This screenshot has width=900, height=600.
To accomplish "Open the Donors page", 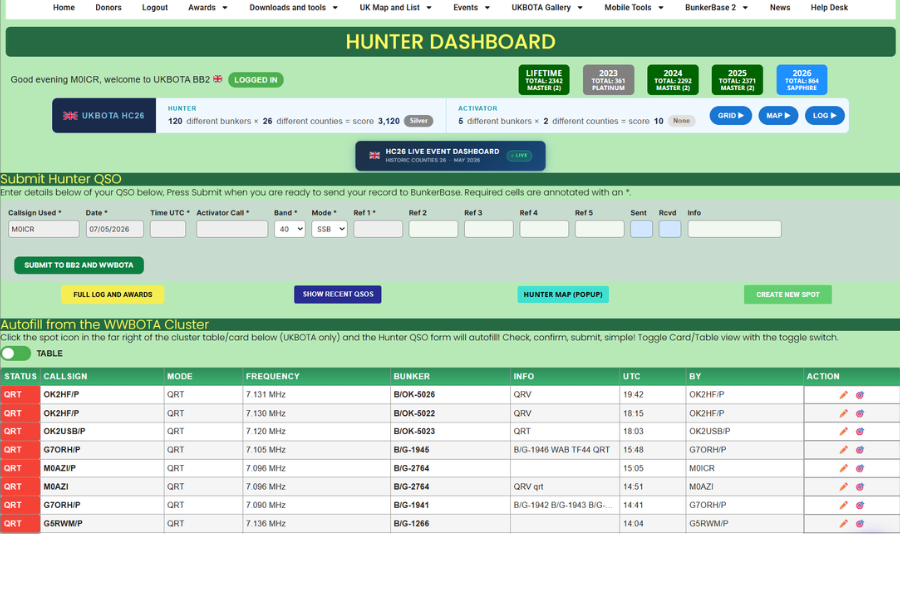I will tap(108, 7).
